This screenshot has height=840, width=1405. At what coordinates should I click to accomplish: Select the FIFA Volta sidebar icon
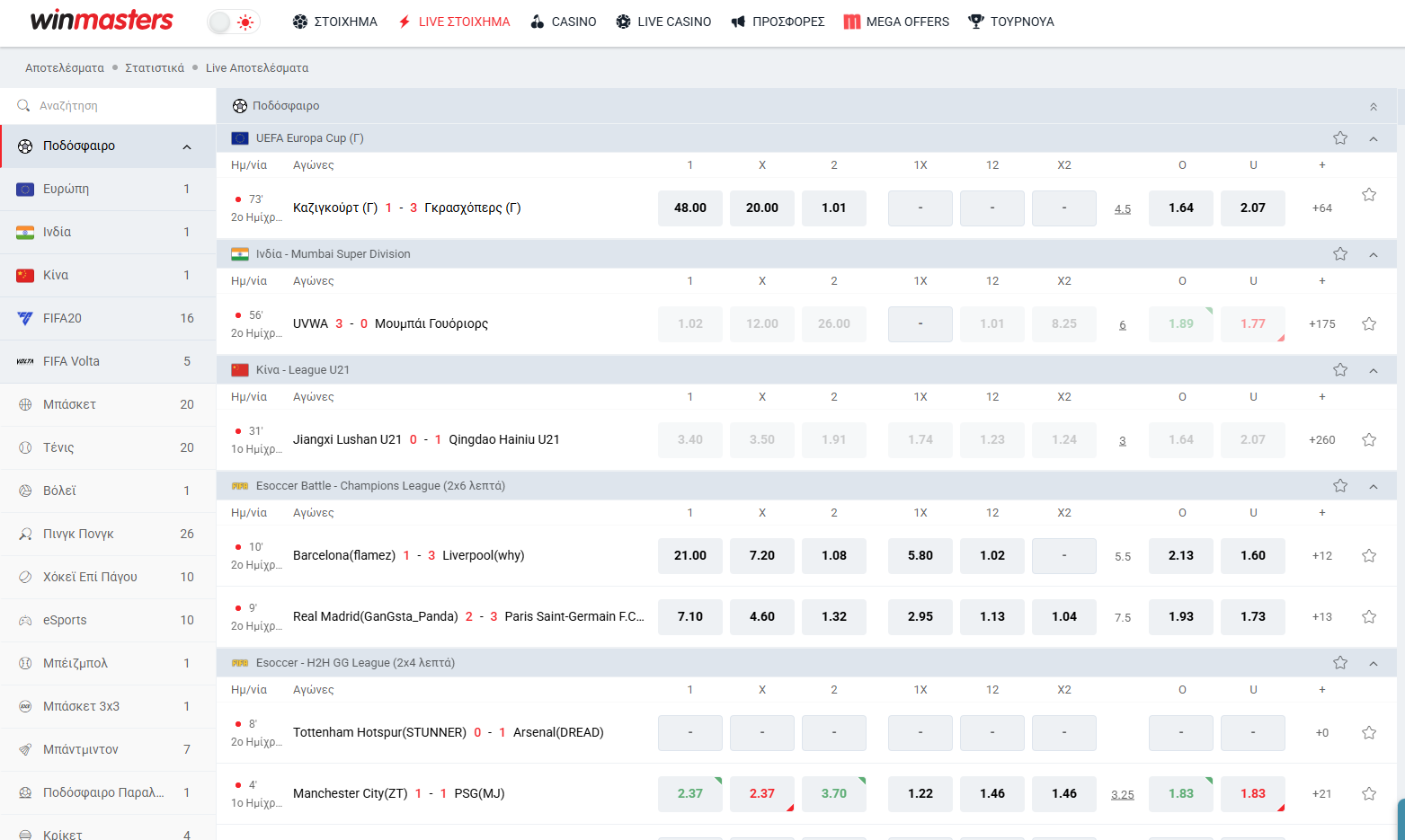click(x=23, y=360)
